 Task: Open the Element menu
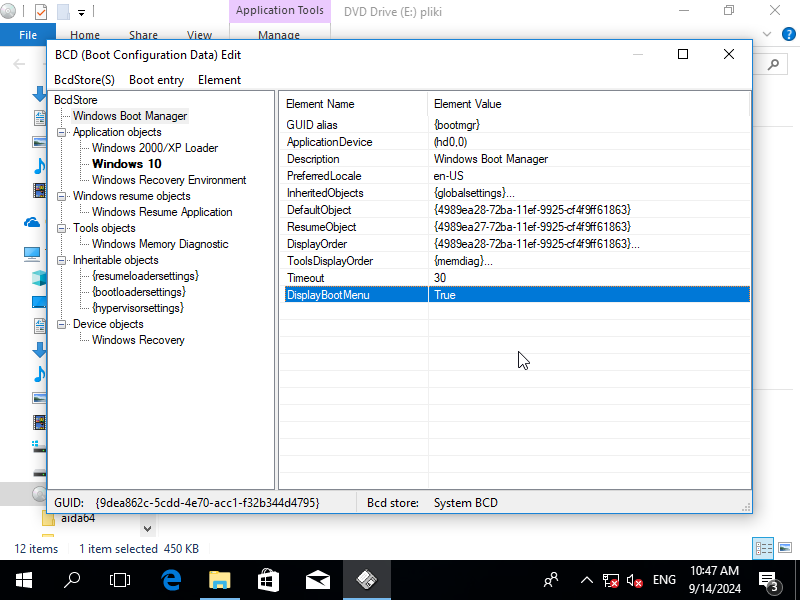(x=219, y=80)
